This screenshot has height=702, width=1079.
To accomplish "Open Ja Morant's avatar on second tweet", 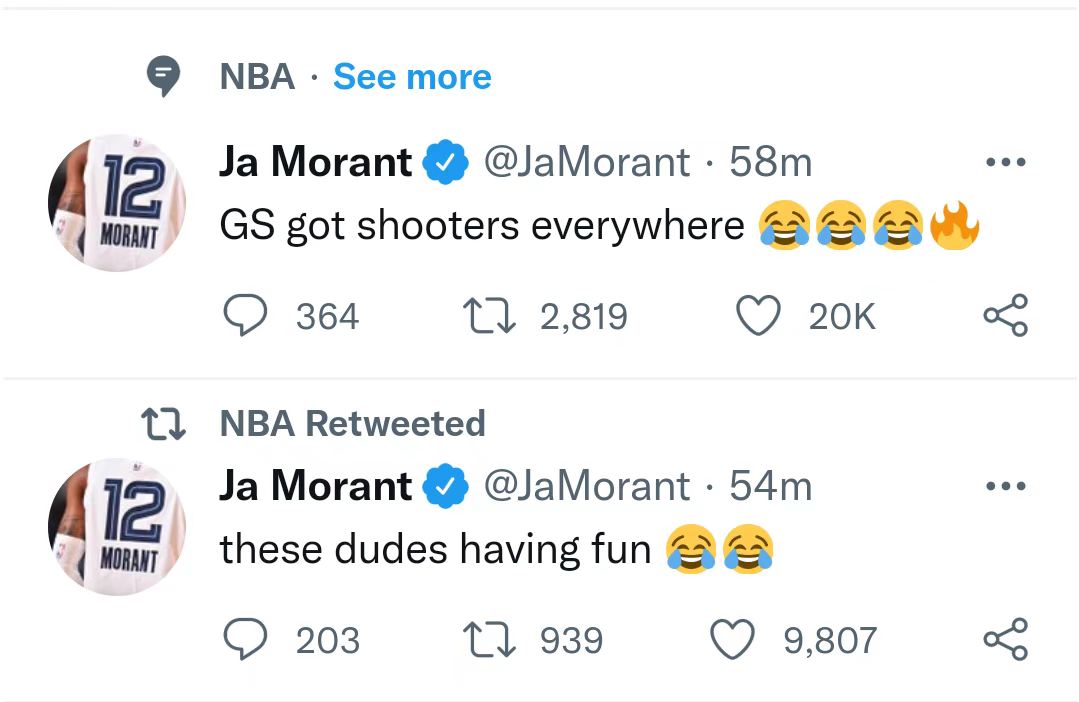I will pyautogui.click(x=117, y=527).
